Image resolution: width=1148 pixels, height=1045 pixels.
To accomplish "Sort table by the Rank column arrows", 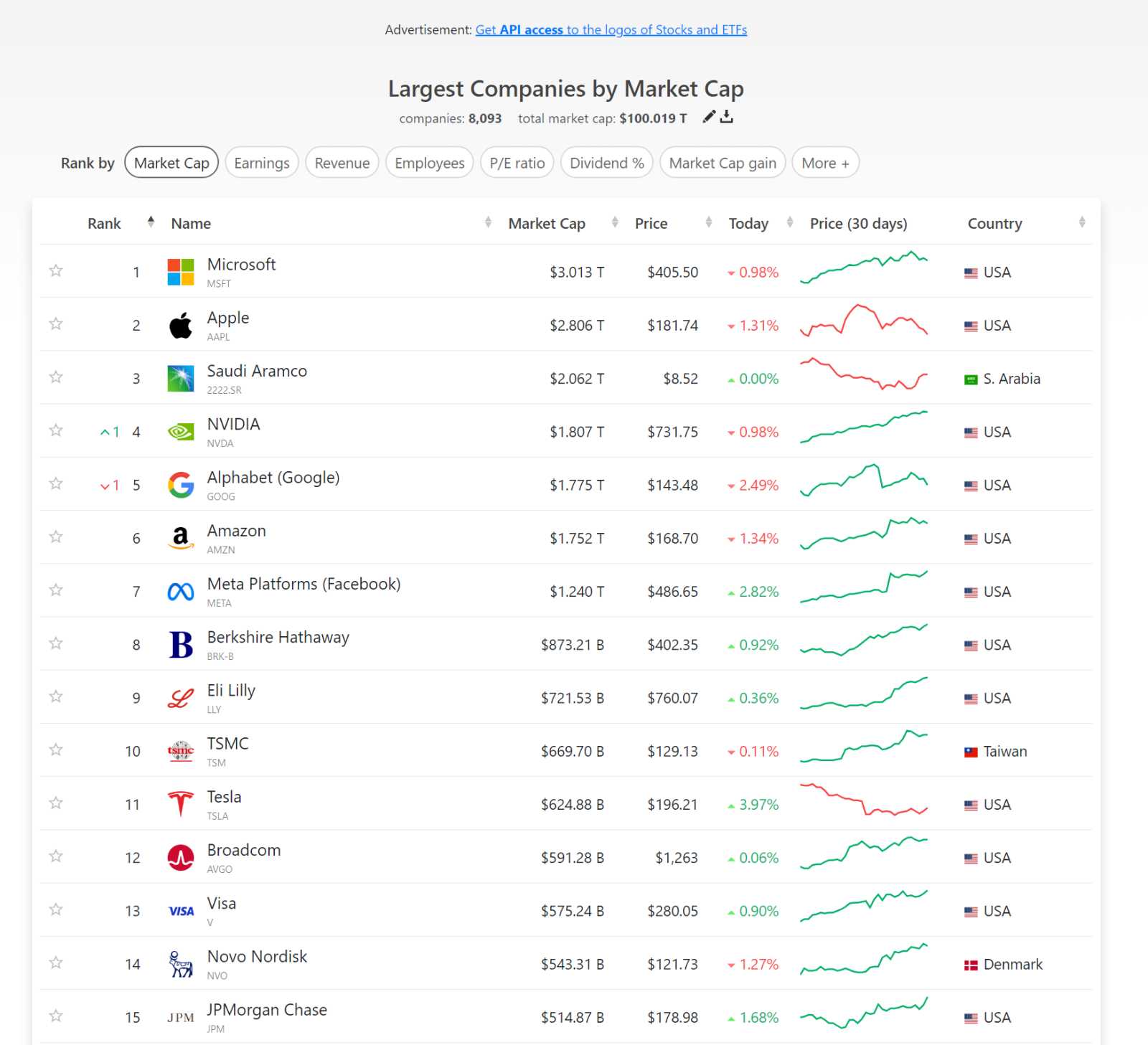I will coord(151,222).
